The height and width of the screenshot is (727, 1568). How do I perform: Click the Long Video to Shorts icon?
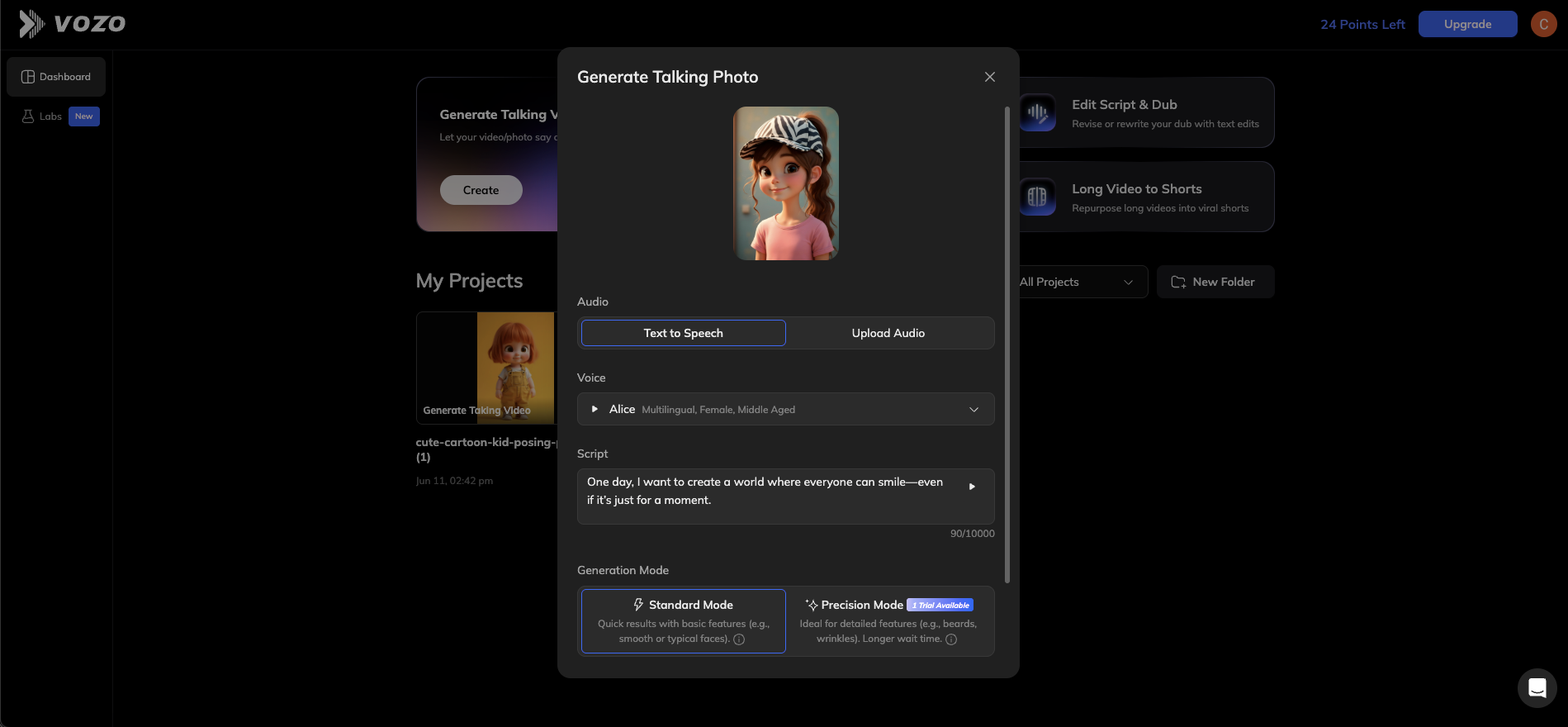click(1038, 197)
